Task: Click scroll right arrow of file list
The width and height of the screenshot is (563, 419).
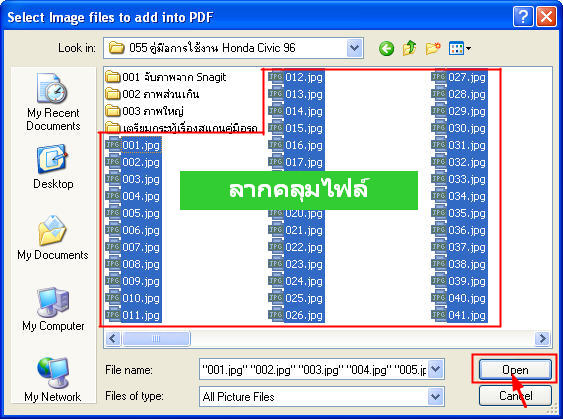Action: pos(542,338)
